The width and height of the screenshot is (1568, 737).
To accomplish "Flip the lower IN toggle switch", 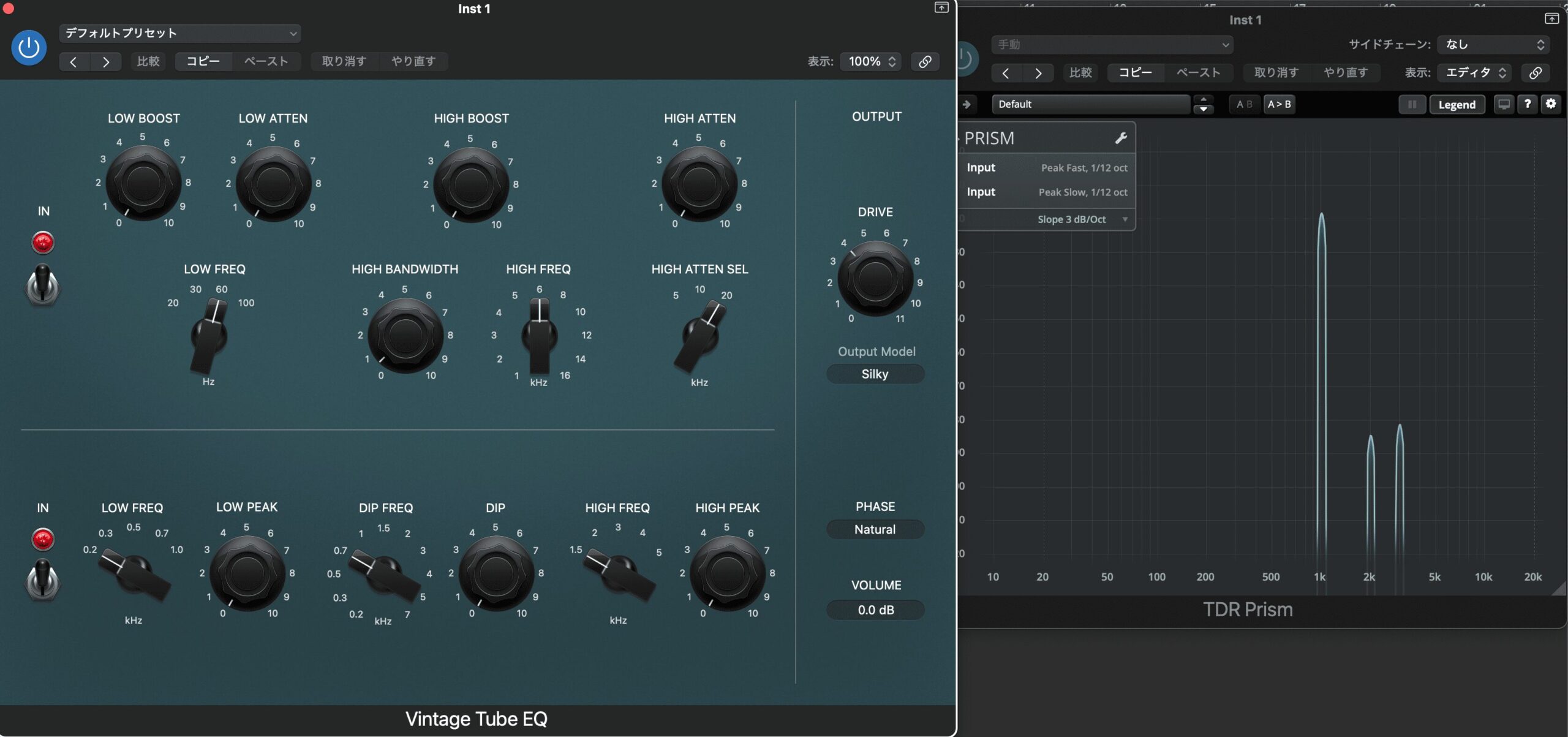I will [x=42, y=580].
